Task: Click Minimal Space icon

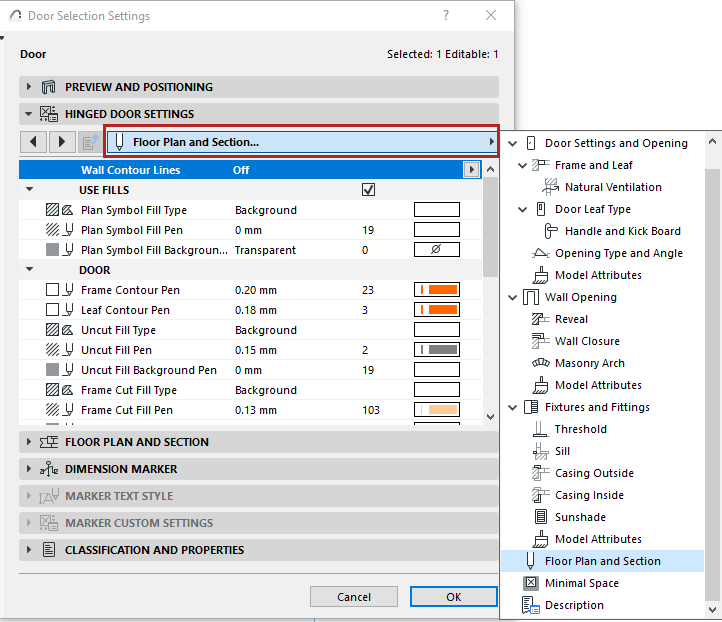Action: (530, 583)
